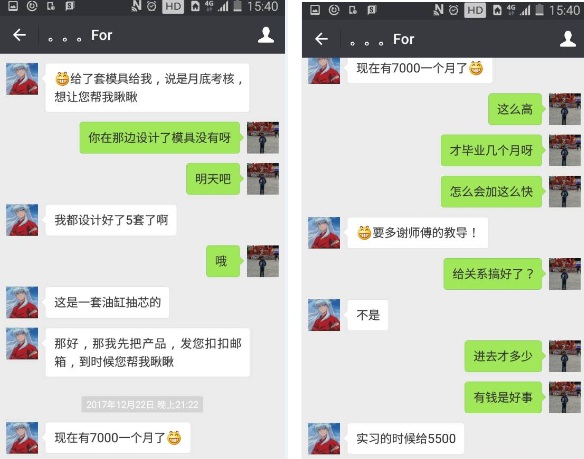The height and width of the screenshot is (459, 584).
Task: Select the green message '明天吧'
Action: tap(213, 179)
